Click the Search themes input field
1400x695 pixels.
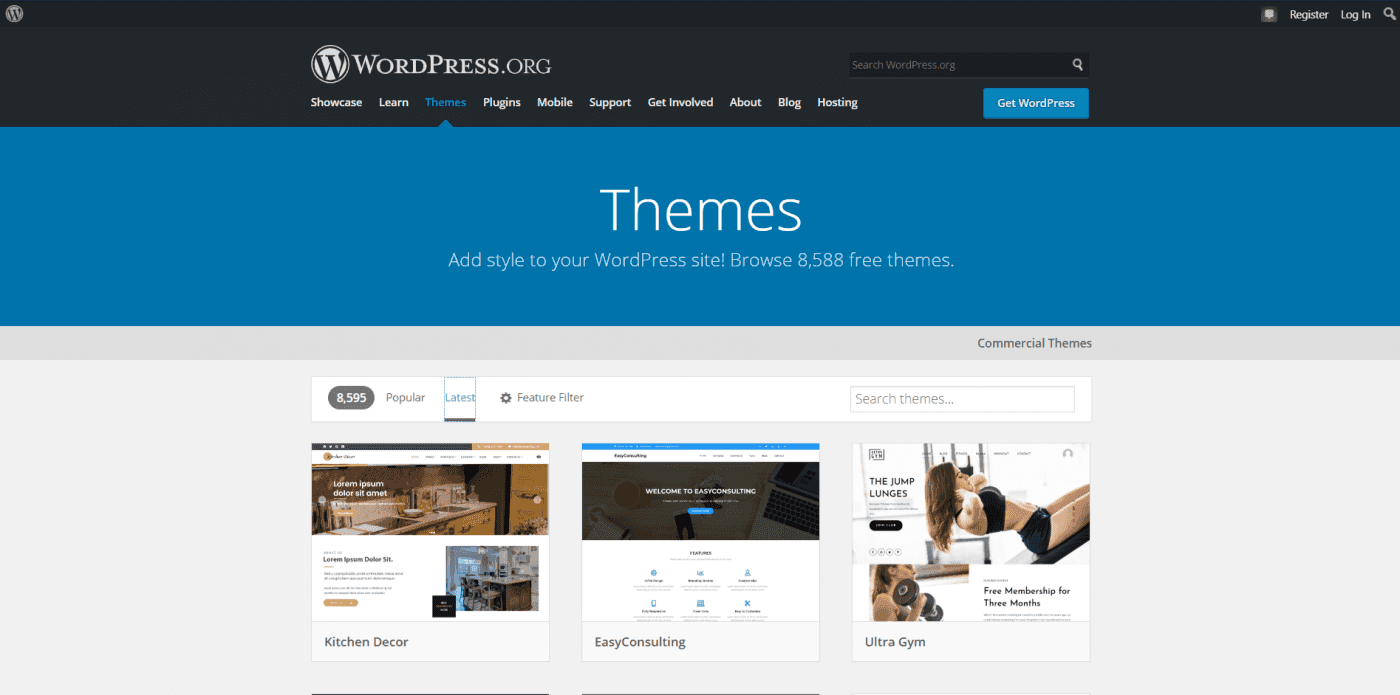(962, 399)
